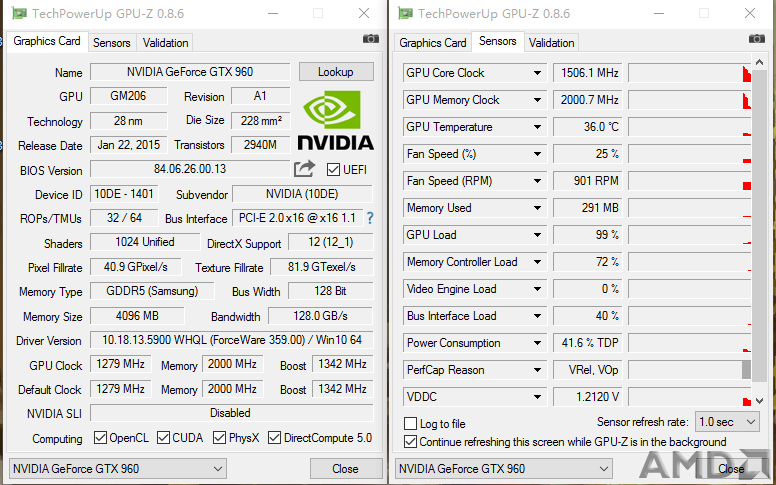Click the BIOS Version value 84.06.26.00.13
Screen dimensions: 776x485
(x=190, y=169)
